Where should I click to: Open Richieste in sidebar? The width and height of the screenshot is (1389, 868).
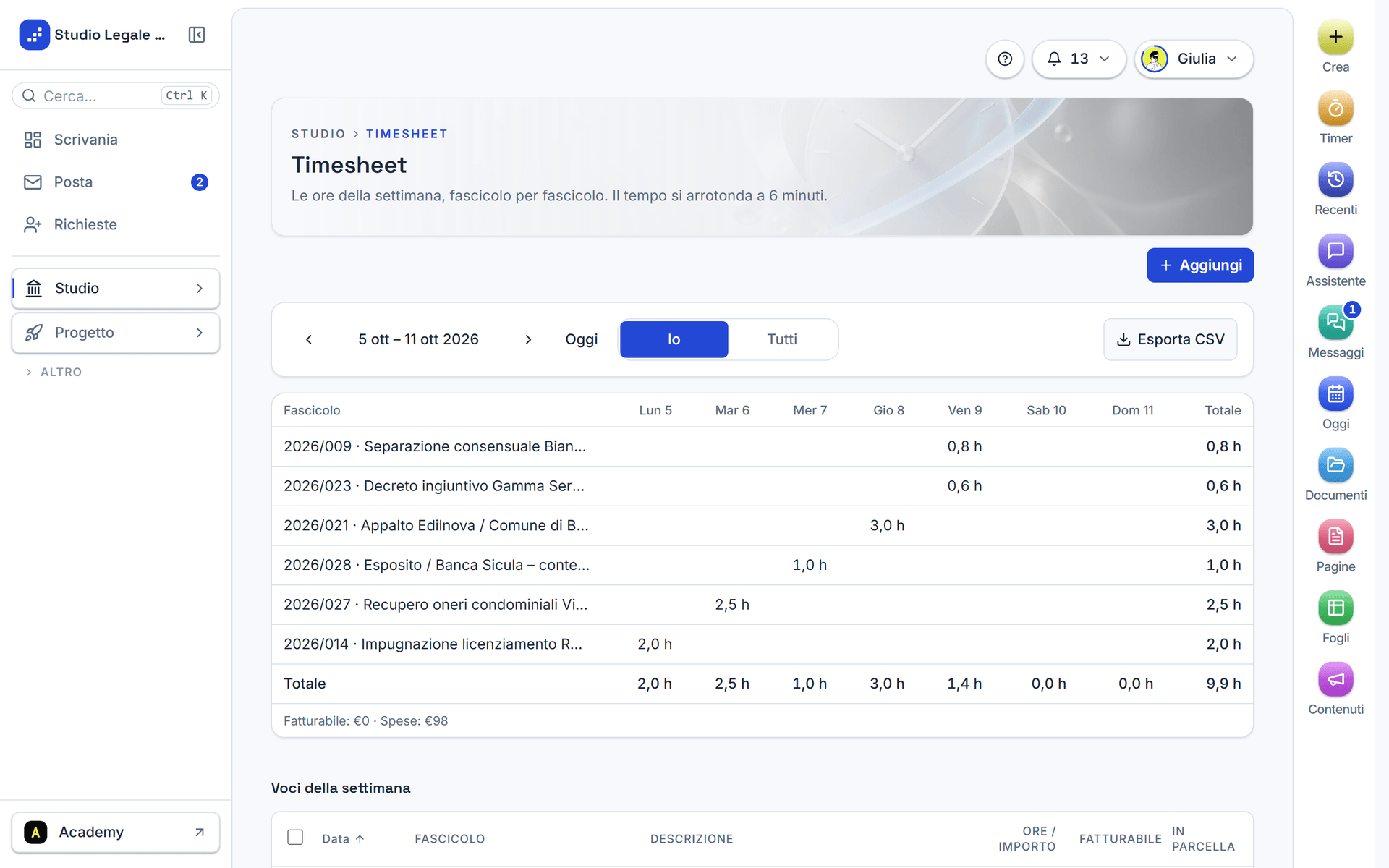point(116,224)
